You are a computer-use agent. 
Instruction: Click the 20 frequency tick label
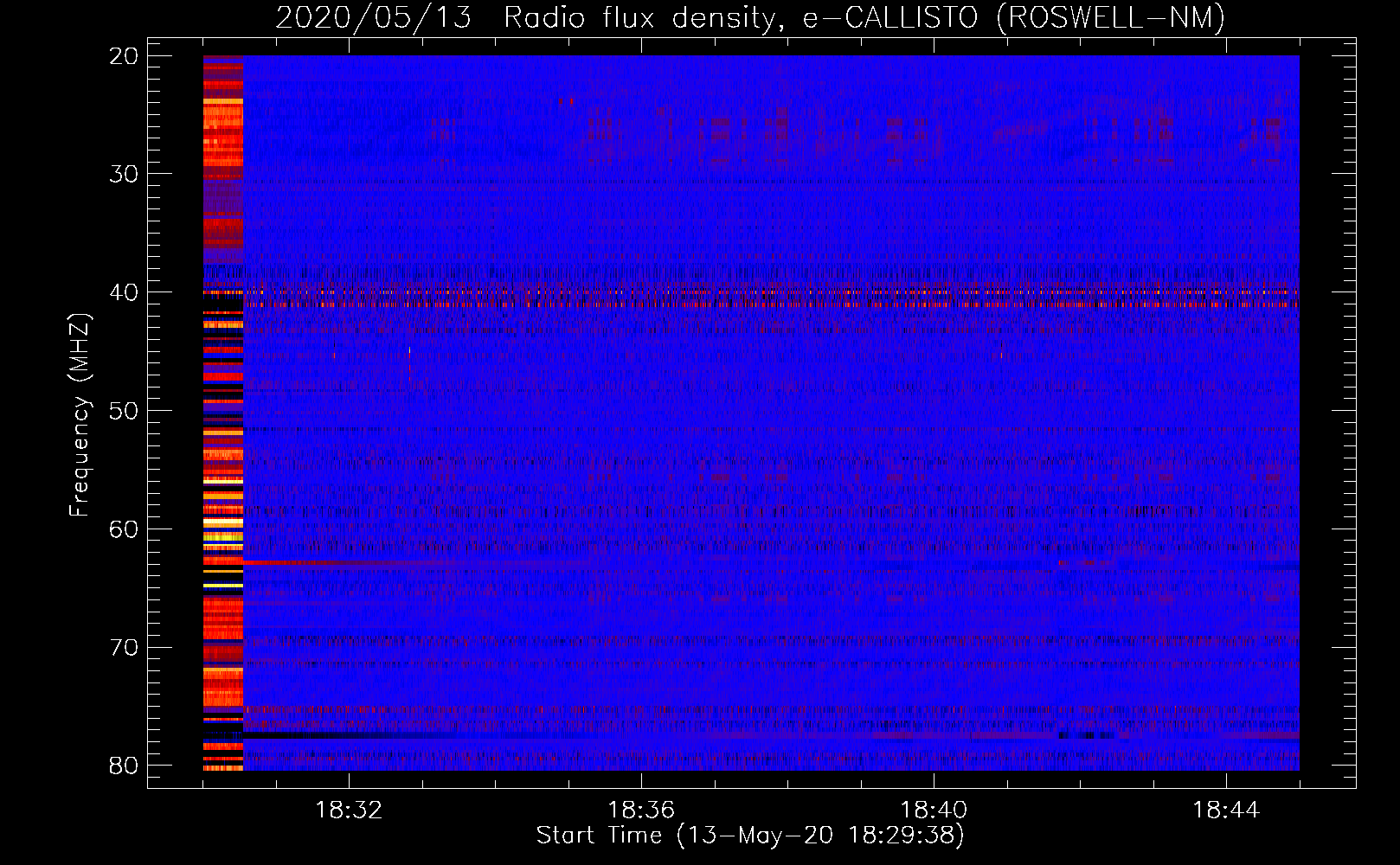coord(124,56)
